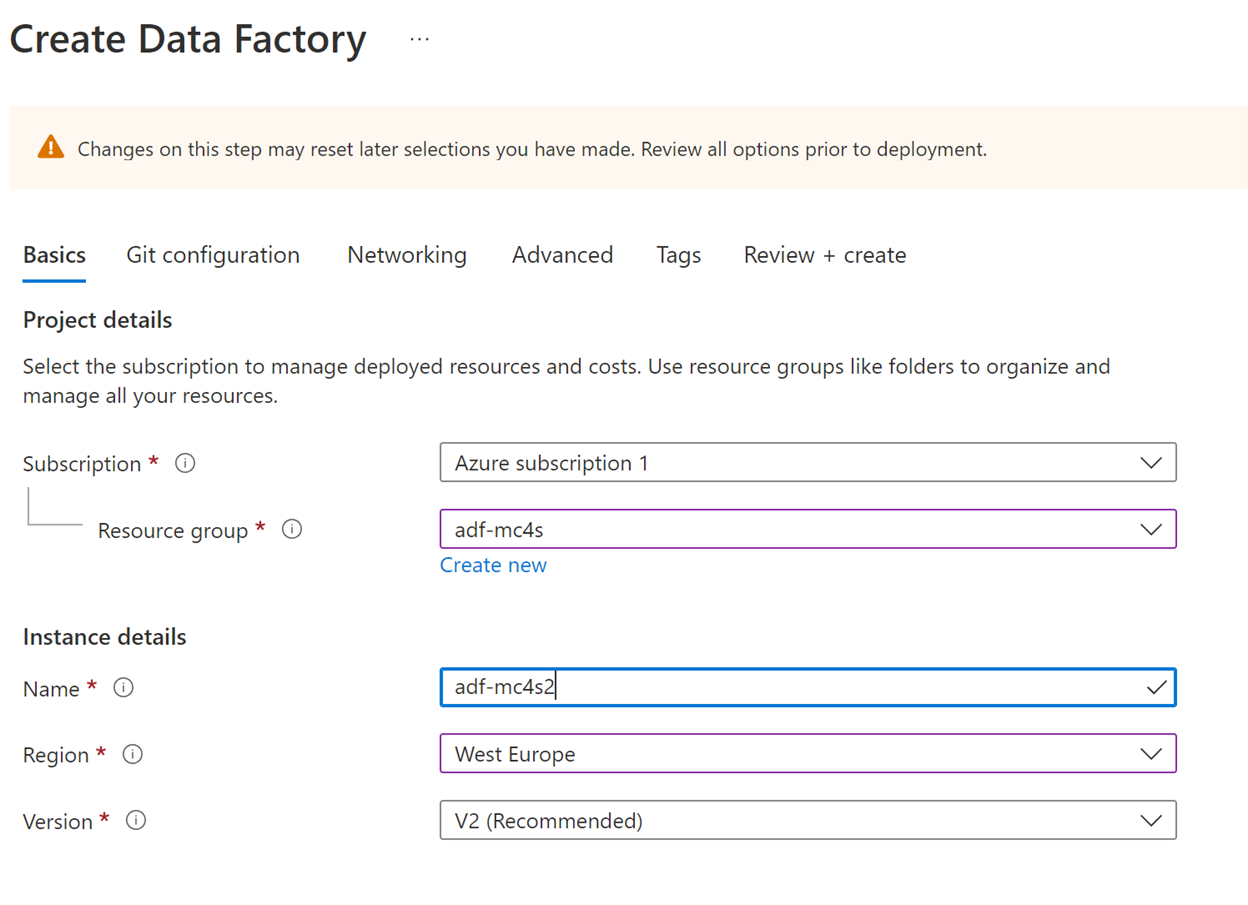This screenshot has width=1248, height=905.
Task: Click into the Name input field
Action: [808, 688]
